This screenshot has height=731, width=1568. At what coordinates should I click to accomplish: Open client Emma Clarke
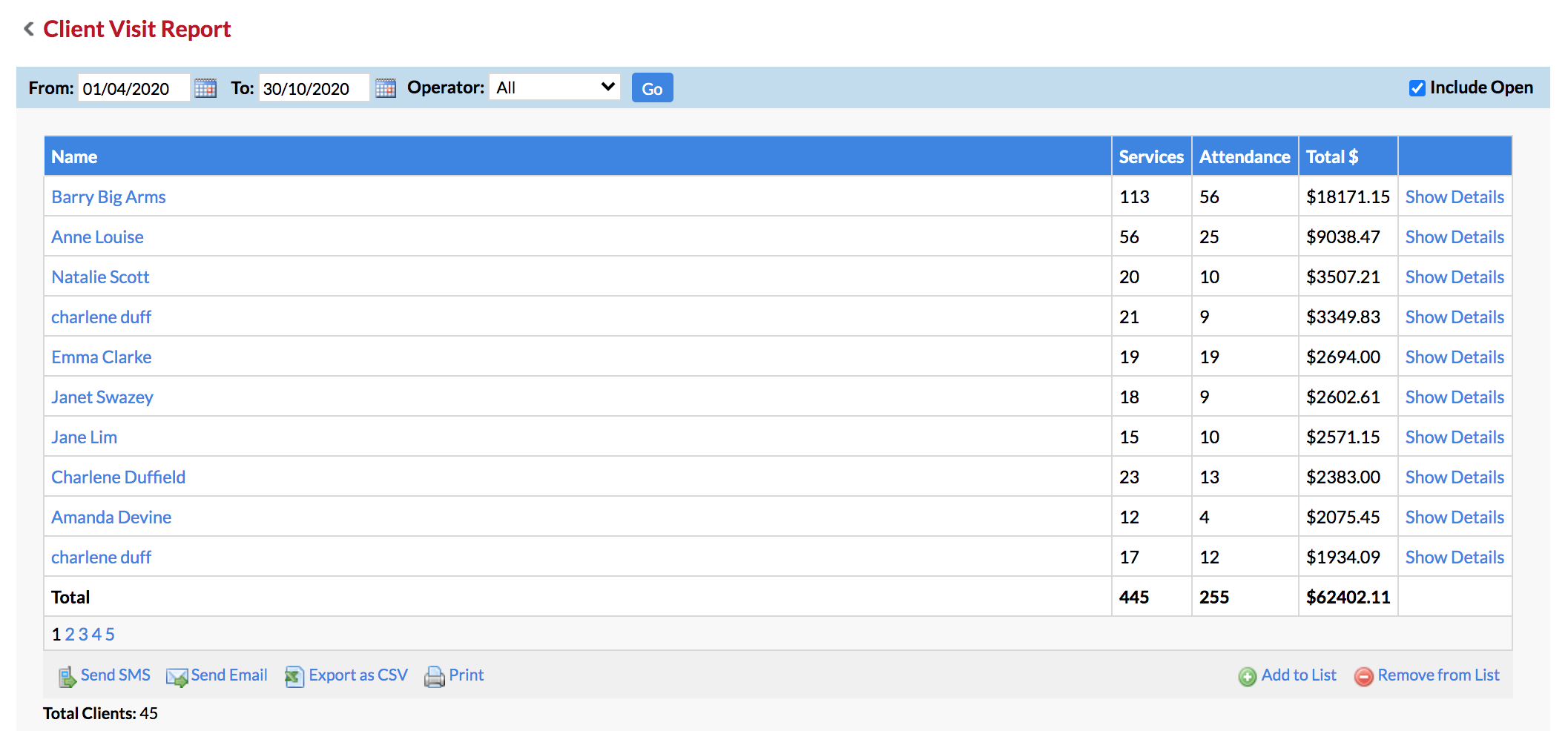tap(101, 357)
